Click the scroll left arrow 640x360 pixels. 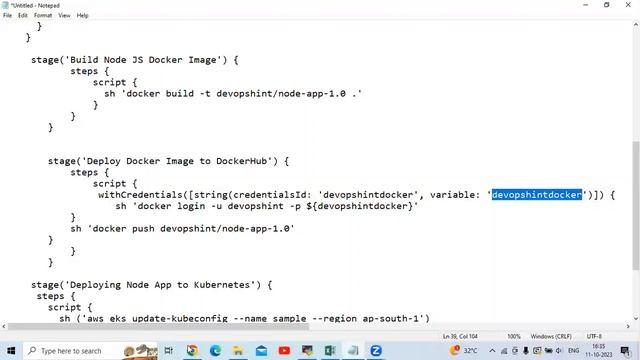(4, 327)
